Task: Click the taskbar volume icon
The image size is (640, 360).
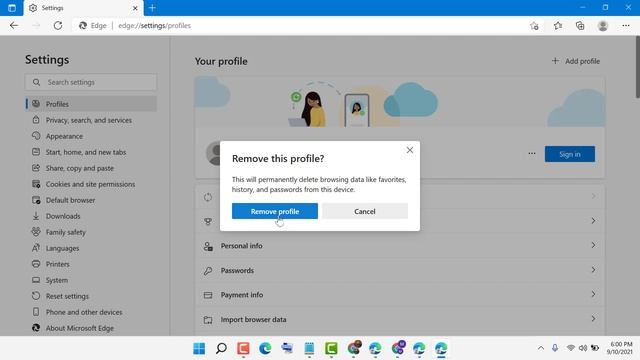Action: coord(583,348)
